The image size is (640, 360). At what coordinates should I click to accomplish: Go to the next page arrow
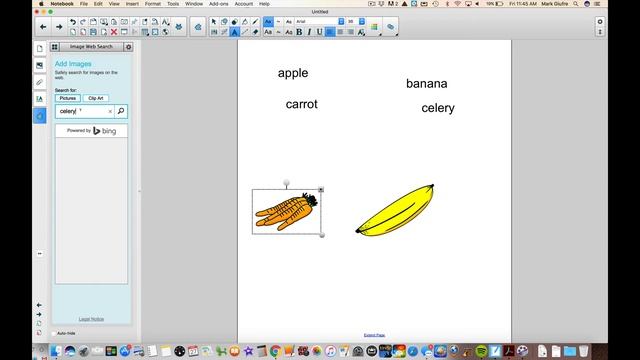[59, 27]
